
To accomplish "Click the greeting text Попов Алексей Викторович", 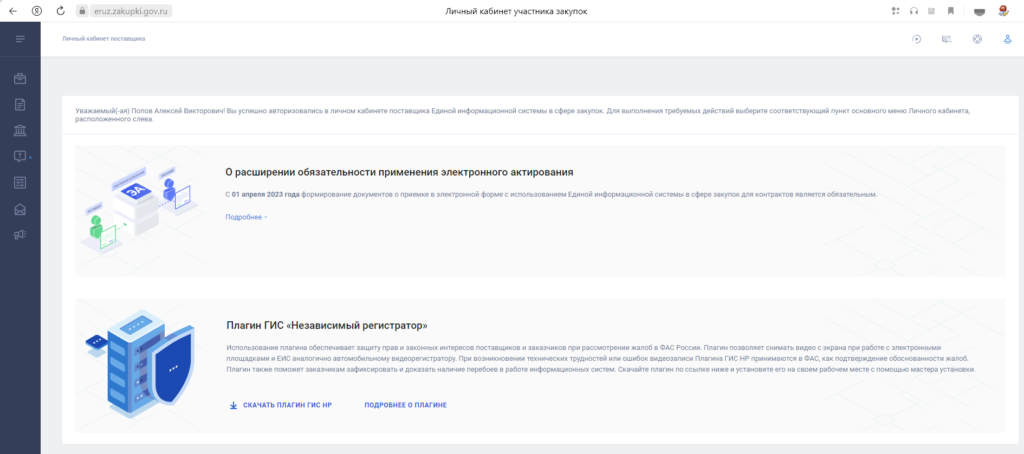I will click(177, 111).
